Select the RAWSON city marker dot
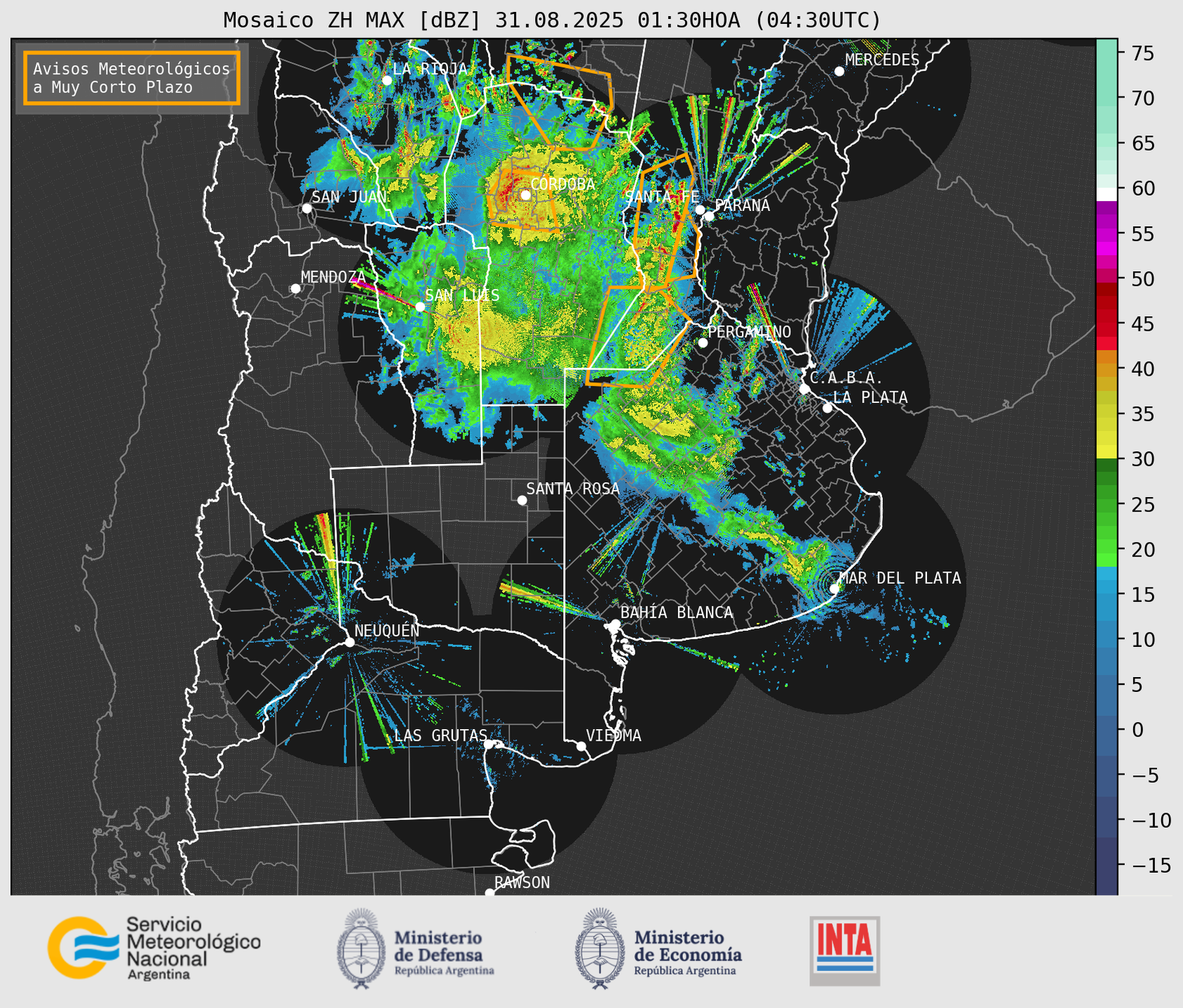 tap(489, 893)
